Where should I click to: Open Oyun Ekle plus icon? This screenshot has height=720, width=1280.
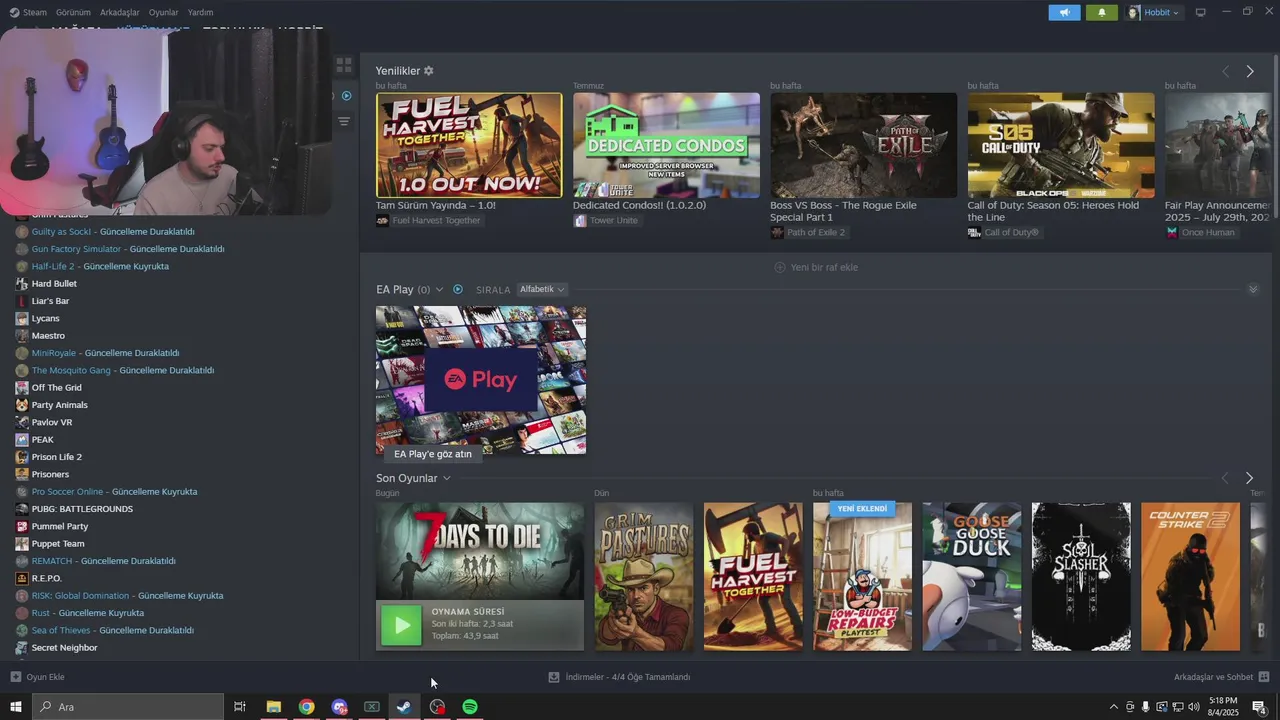[16, 677]
